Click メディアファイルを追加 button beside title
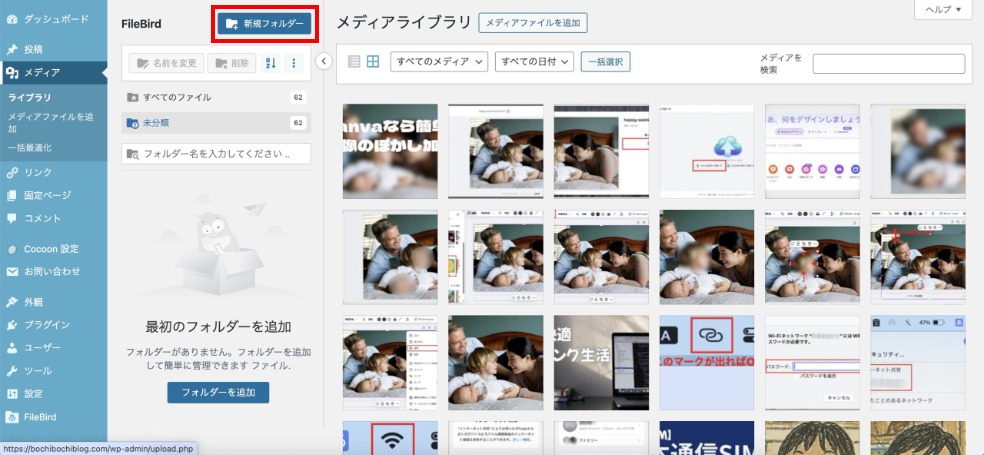This screenshot has height=455, width=984. 533,23
